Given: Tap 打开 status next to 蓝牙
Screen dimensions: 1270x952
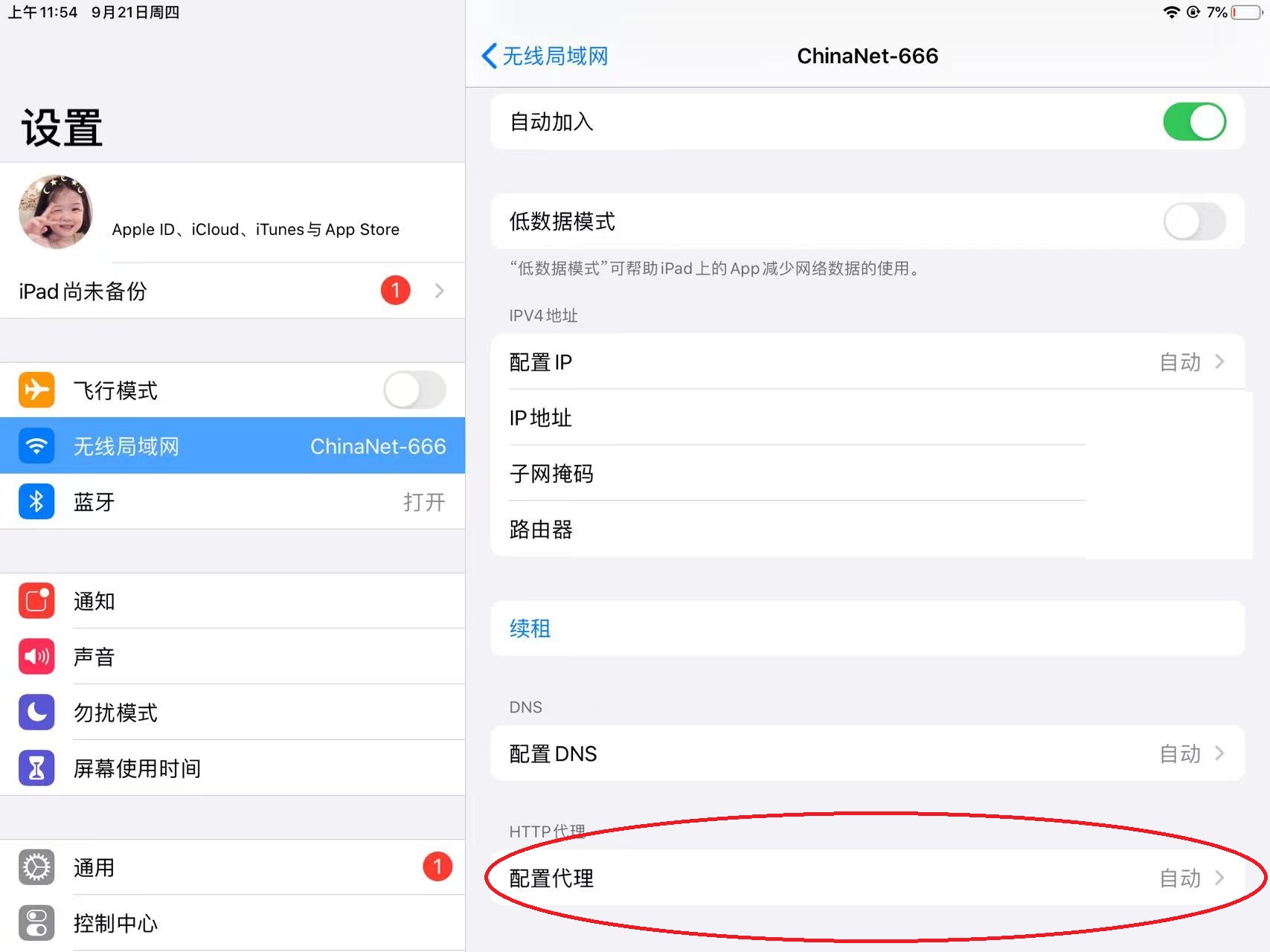Looking at the screenshot, I should [x=424, y=502].
